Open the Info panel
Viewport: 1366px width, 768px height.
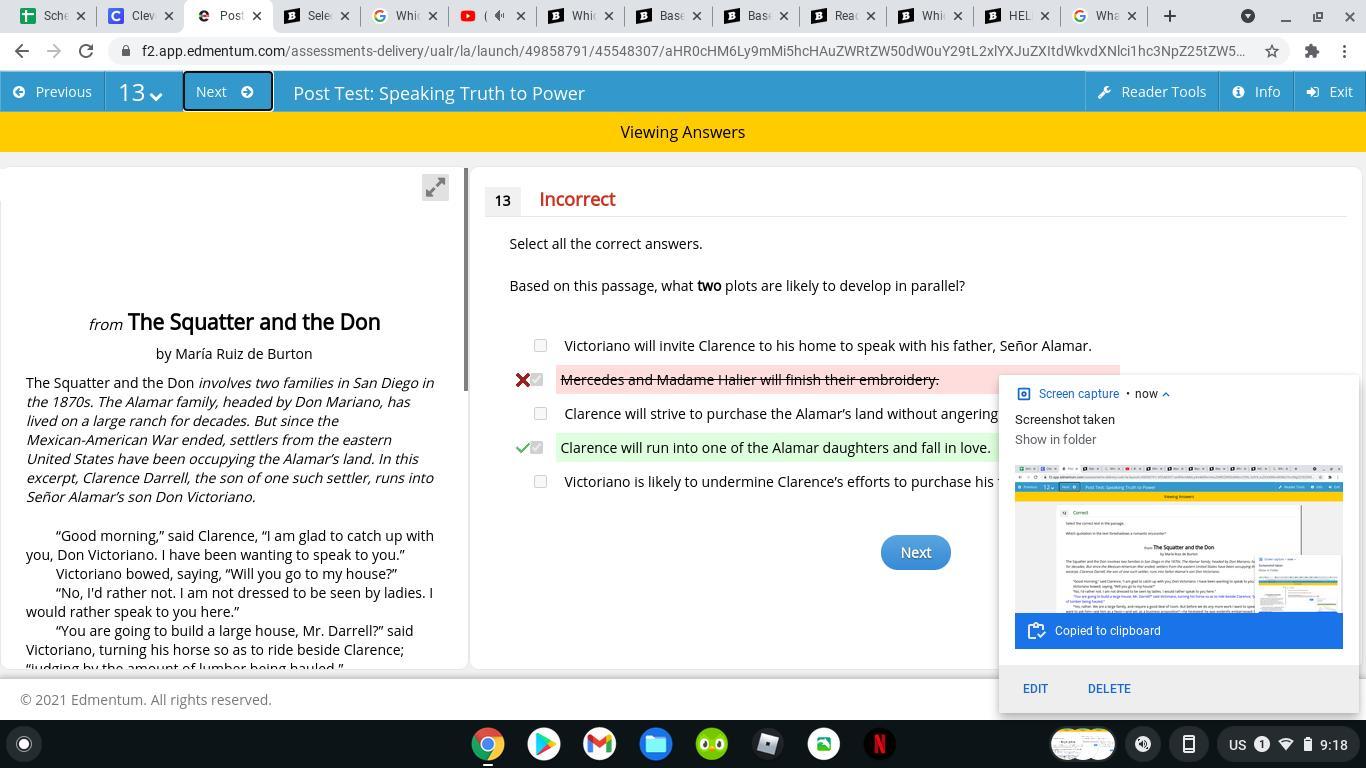[1256, 92]
